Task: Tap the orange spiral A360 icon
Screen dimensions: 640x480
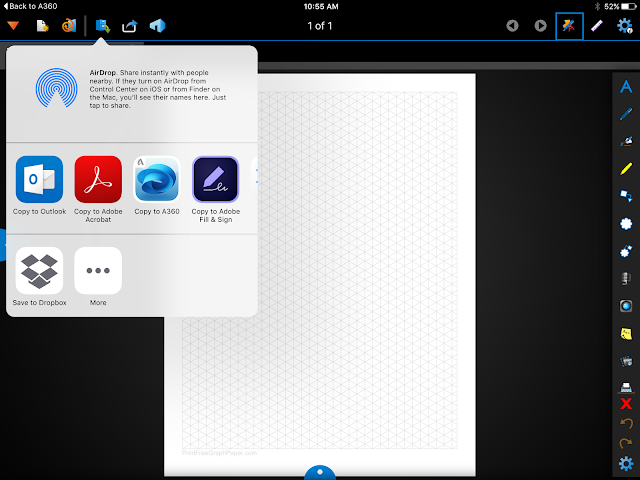Action: (x=69, y=26)
